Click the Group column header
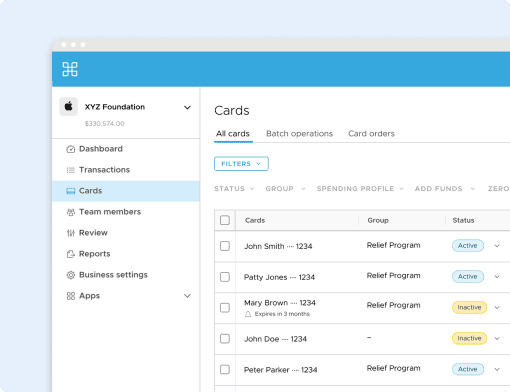 pyautogui.click(x=378, y=220)
